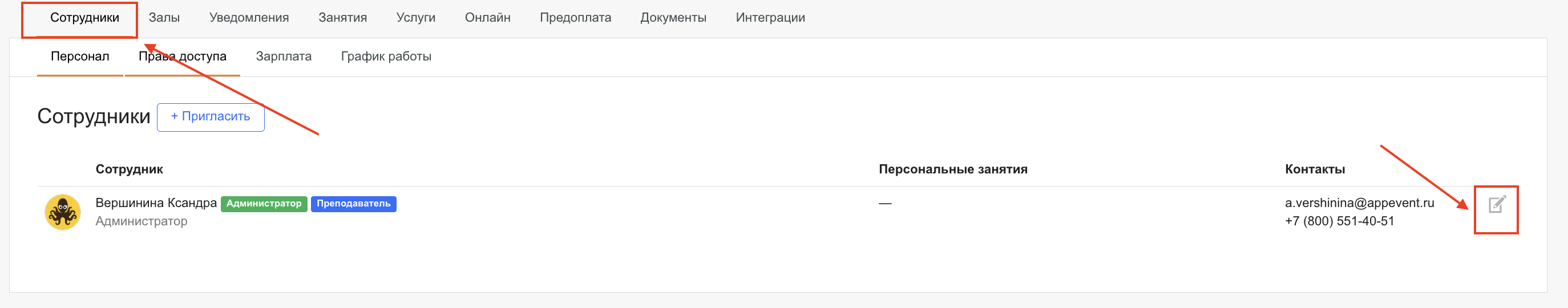
Task: Select the Услуги tab
Action: coord(416,18)
